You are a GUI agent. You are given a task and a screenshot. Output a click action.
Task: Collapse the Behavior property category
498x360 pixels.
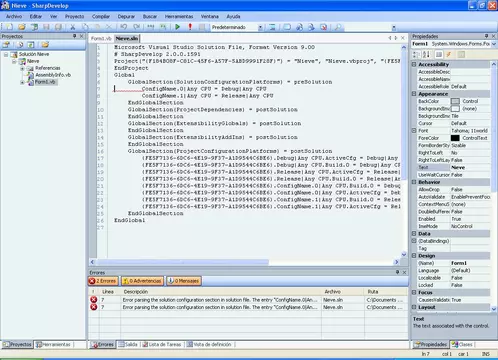pos(414,182)
